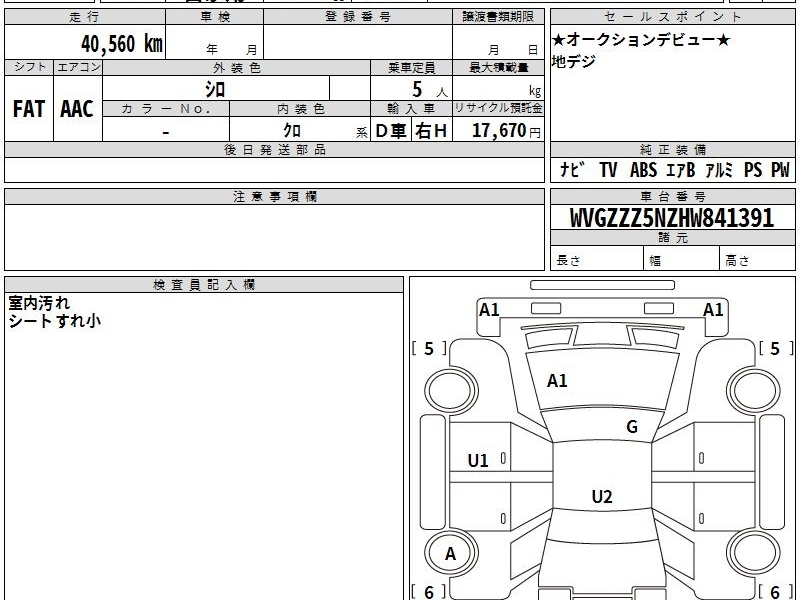Click the D車 import label
This screenshot has height=600, width=800.
pyautogui.click(x=391, y=131)
